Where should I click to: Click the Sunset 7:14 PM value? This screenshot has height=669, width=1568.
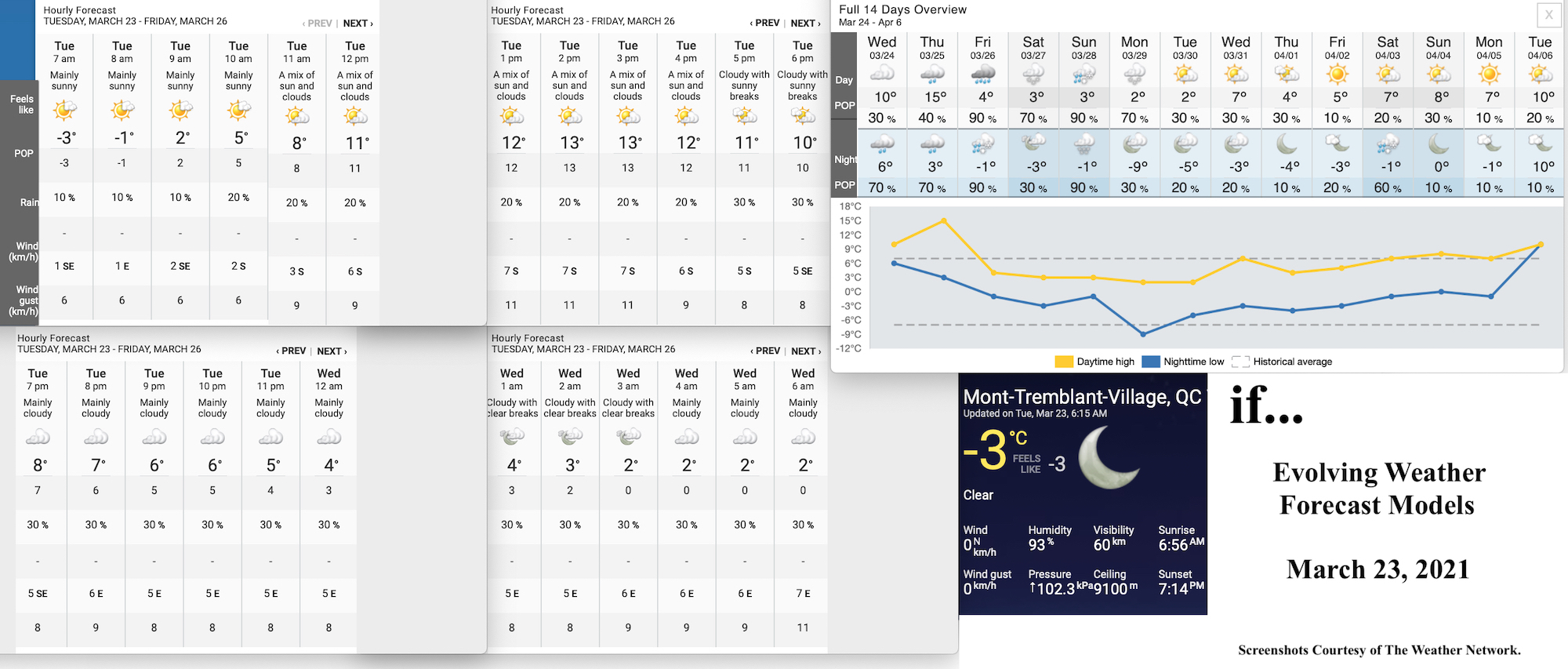point(1181,588)
